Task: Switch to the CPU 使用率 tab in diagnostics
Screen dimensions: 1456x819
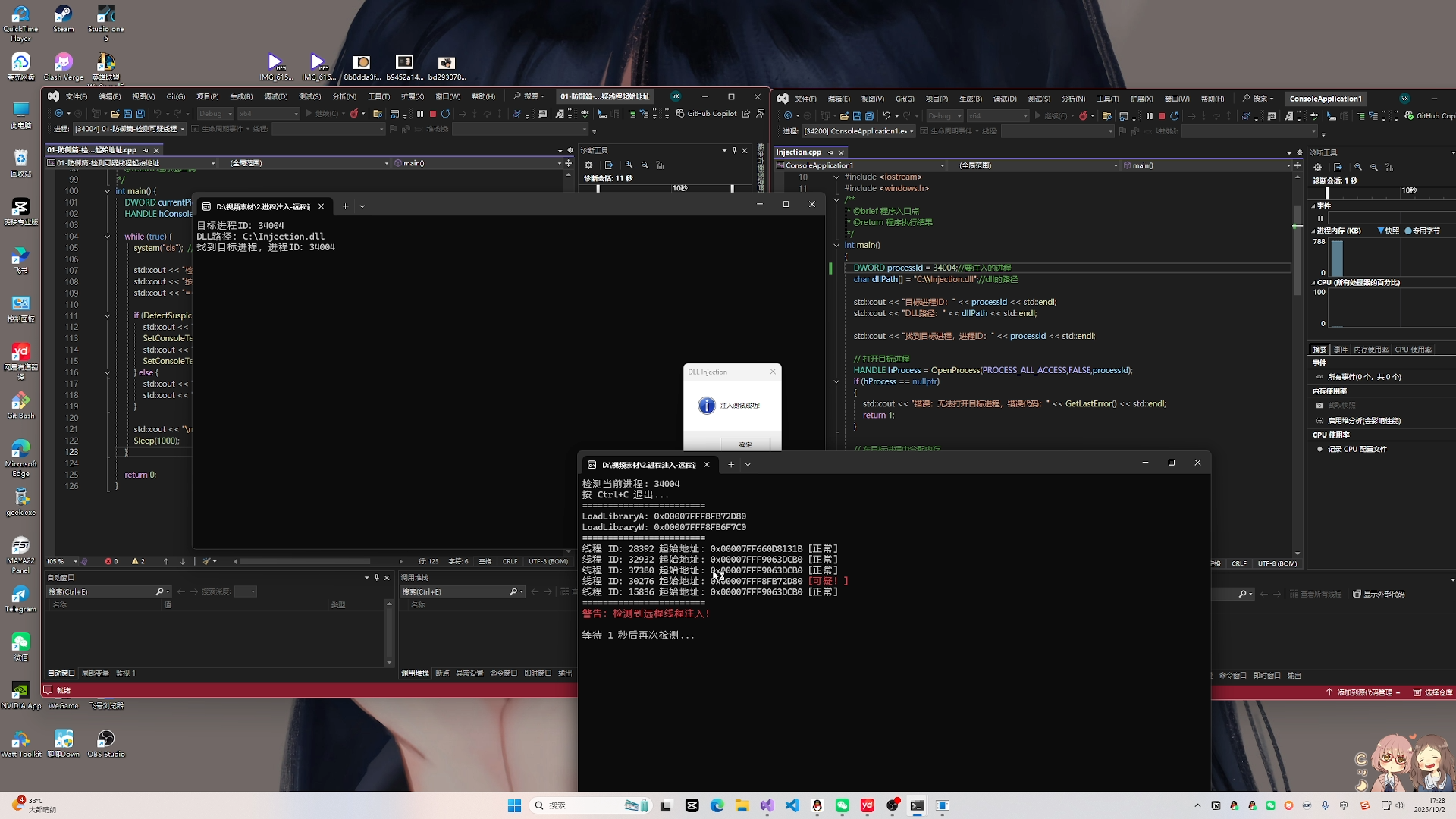Action: pyautogui.click(x=1413, y=350)
